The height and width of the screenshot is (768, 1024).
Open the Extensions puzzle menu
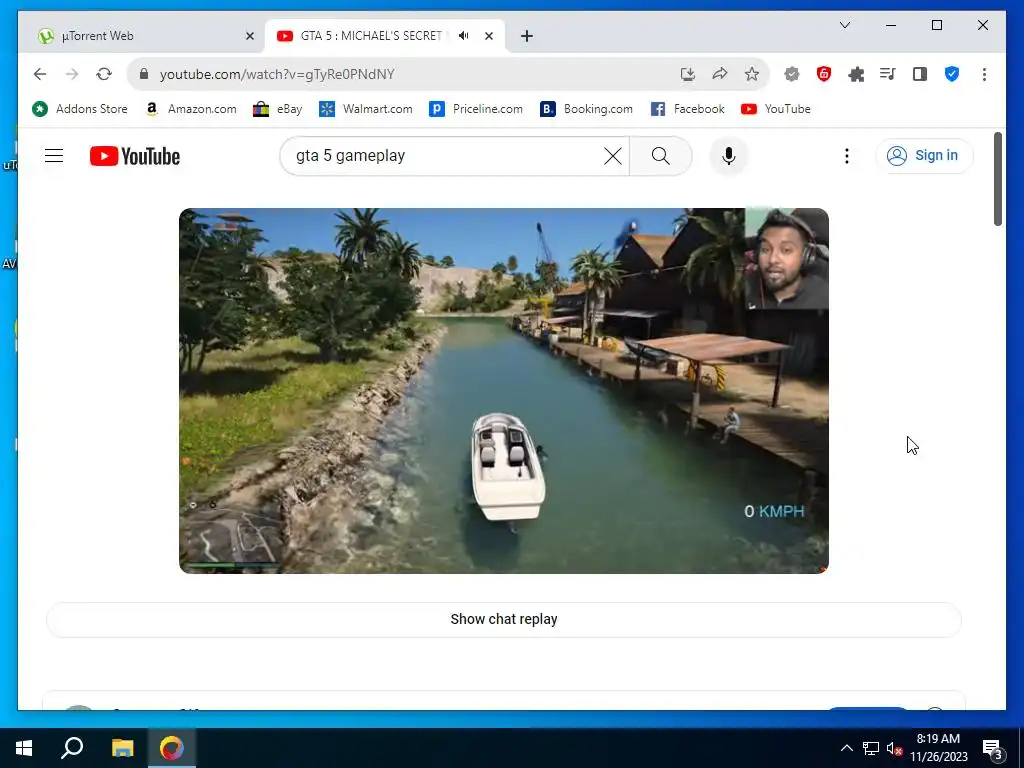coord(856,74)
